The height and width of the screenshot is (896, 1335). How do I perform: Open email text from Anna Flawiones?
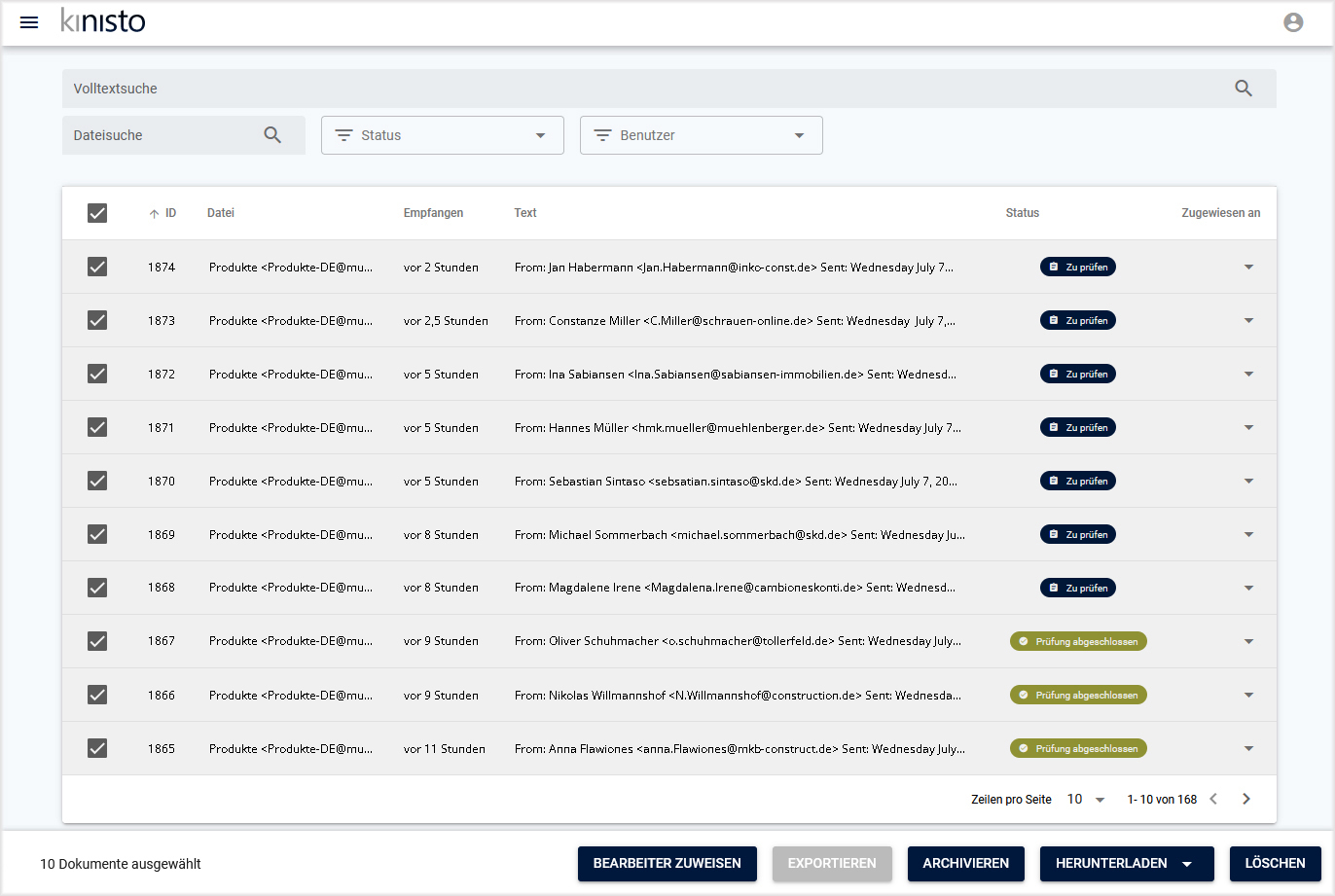coord(740,748)
